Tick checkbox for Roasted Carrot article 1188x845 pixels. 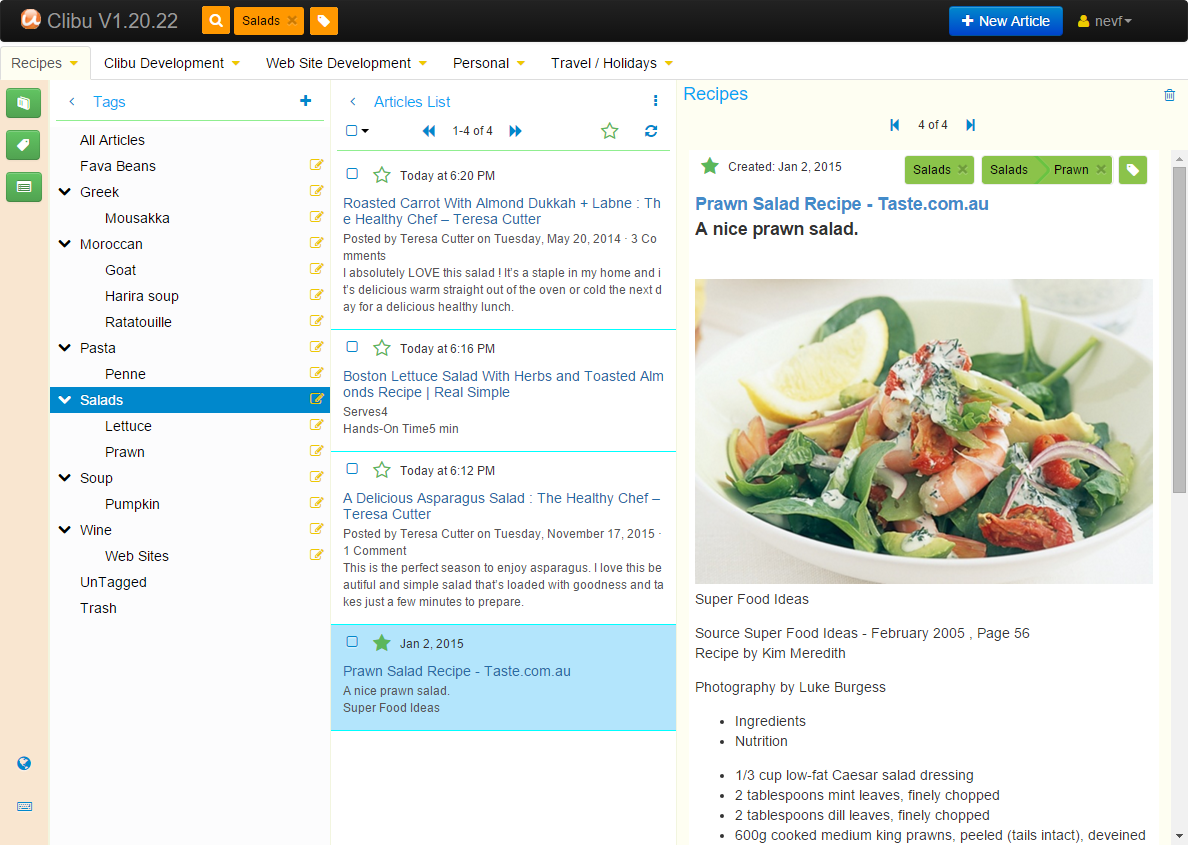tap(352, 174)
